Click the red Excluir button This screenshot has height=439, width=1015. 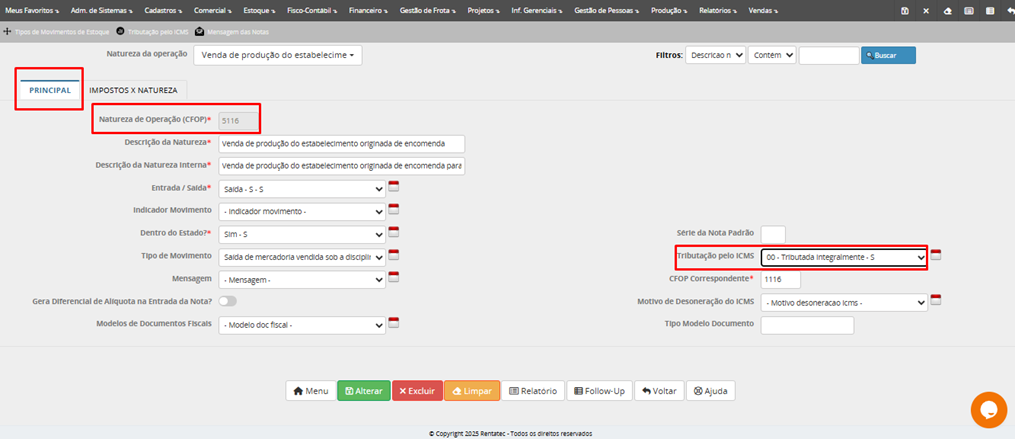pyautogui.click(x=416, y=391)
